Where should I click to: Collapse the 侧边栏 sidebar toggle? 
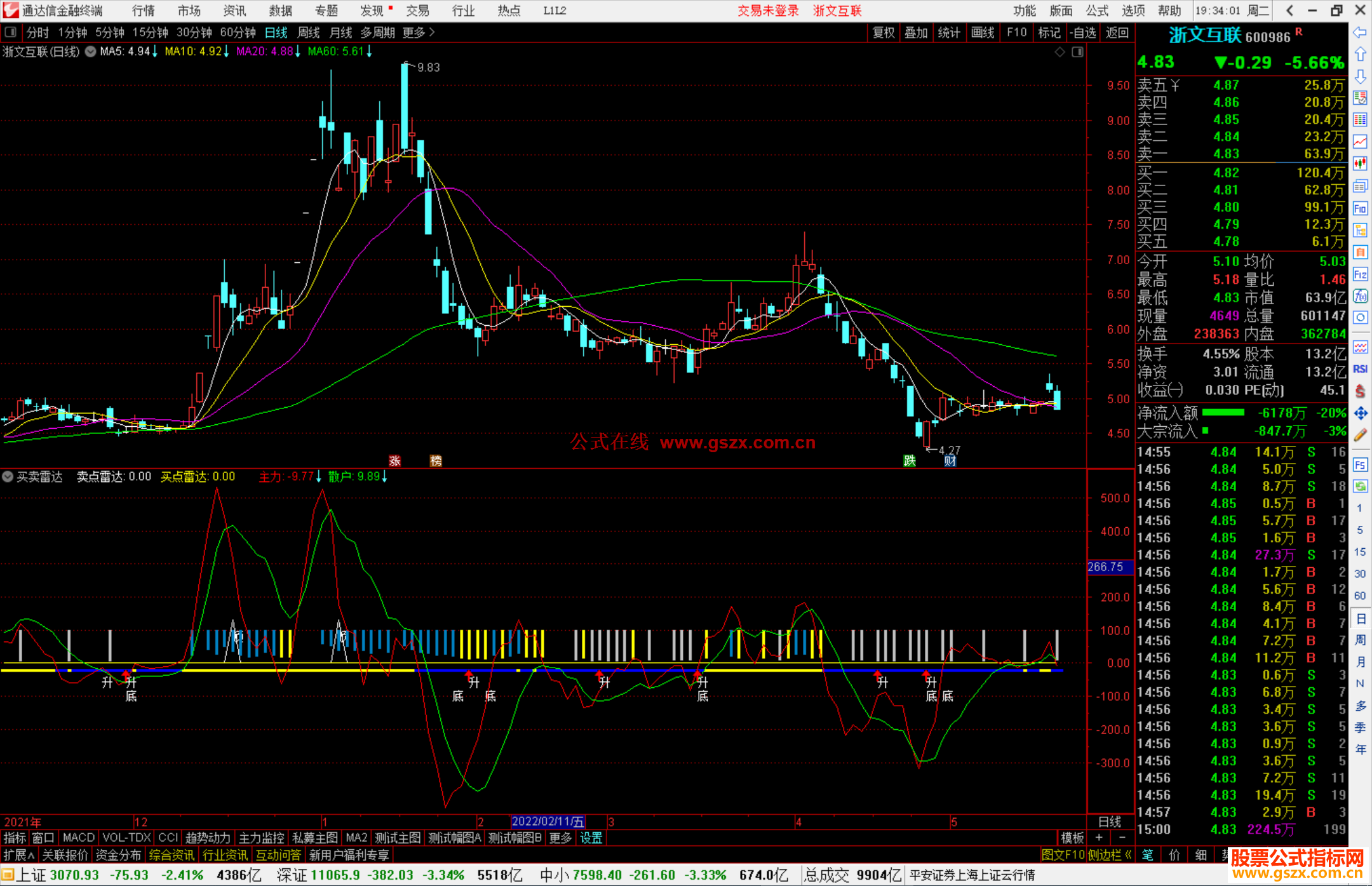1110,855
